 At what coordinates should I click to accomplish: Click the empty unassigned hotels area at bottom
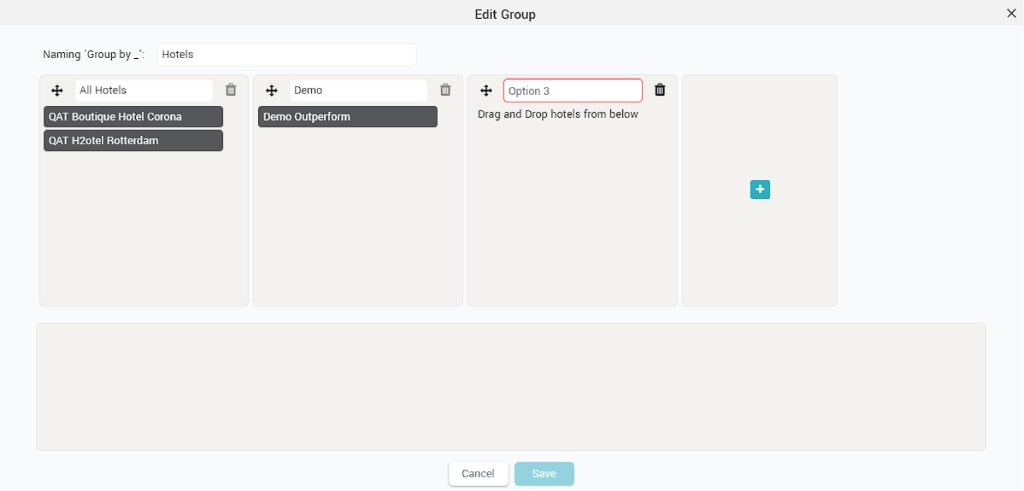(x=511, y=387)
